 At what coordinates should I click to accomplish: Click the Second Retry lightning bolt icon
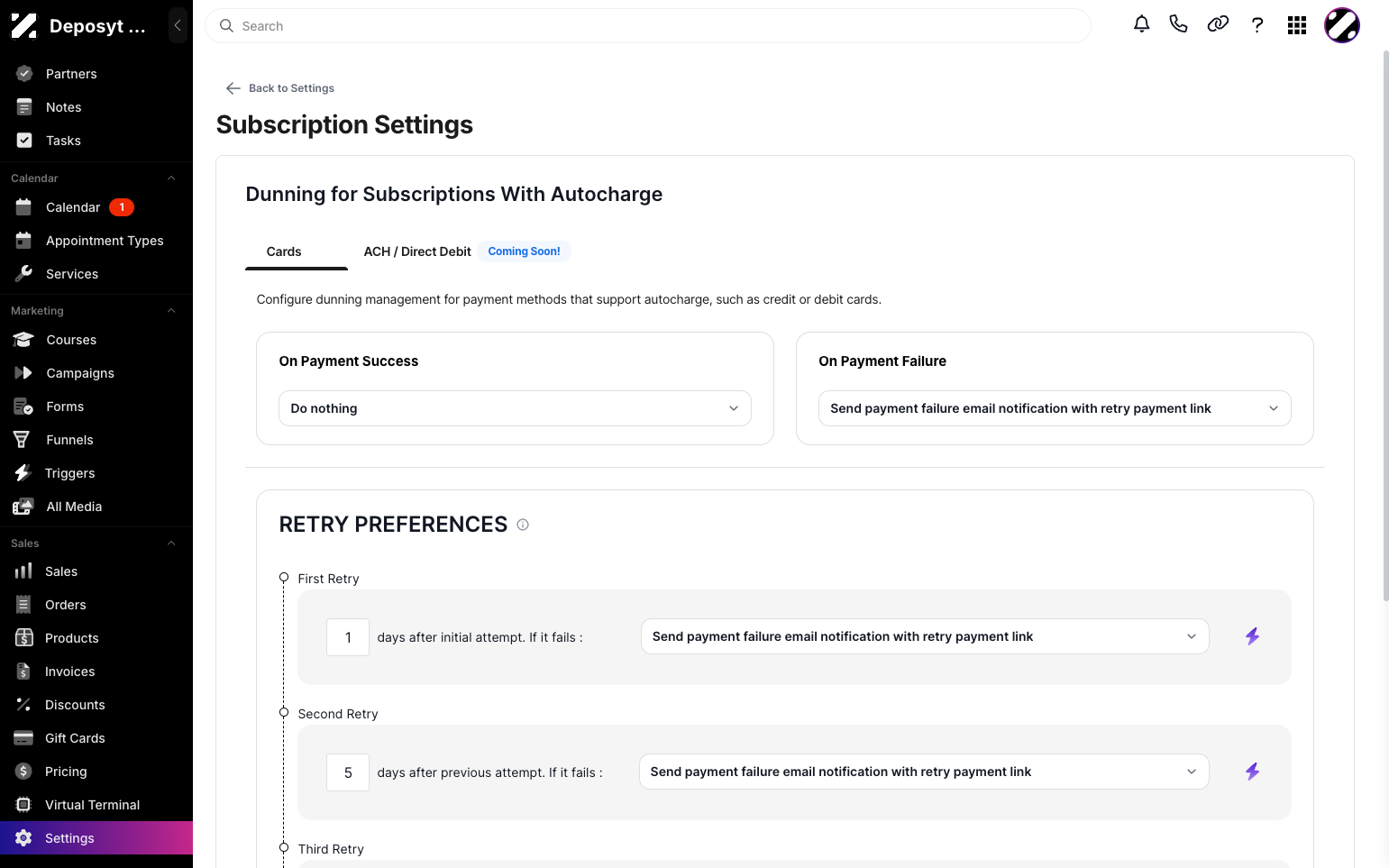(x=1252, y=772)
